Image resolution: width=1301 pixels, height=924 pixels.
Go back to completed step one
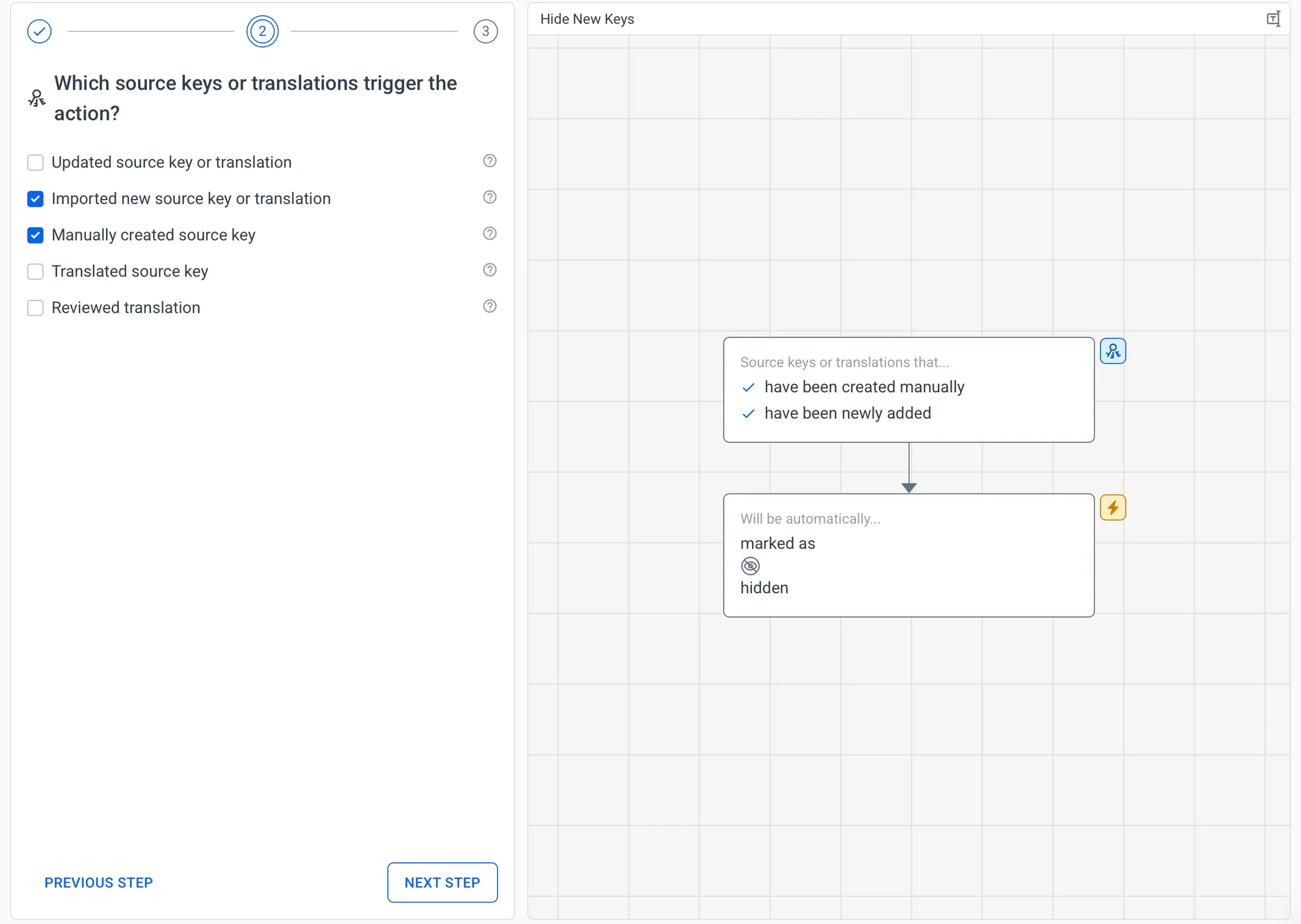[40, 31]
